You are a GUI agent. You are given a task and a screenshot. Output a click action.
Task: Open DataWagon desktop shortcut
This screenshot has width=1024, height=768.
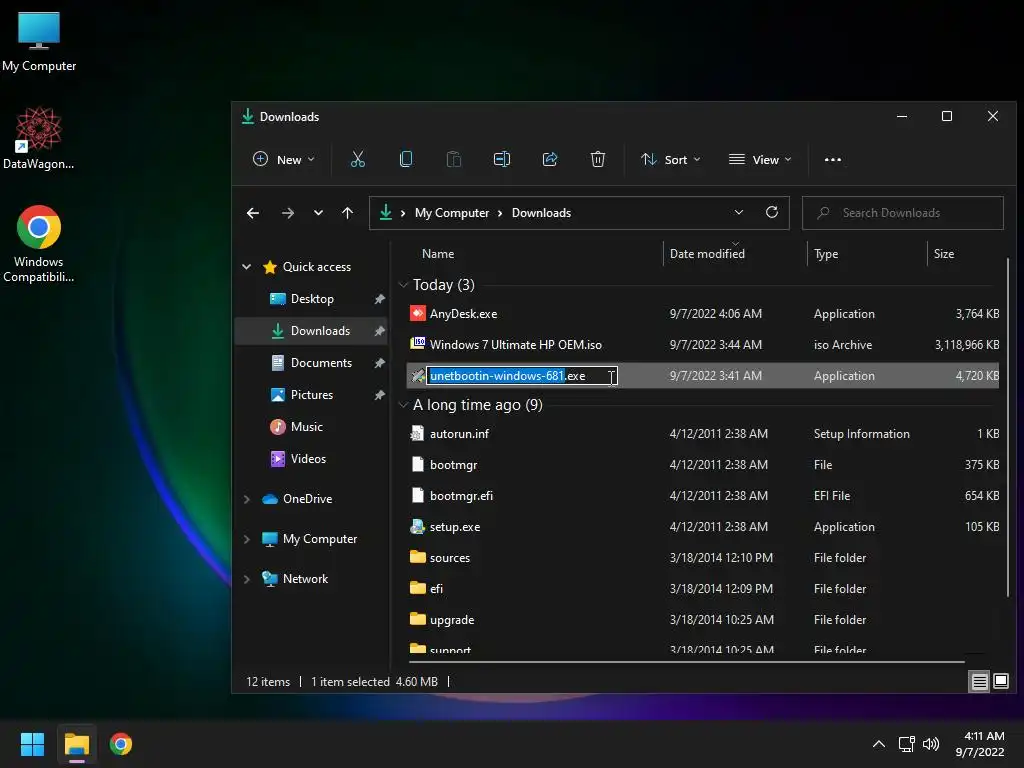(39, 138)
